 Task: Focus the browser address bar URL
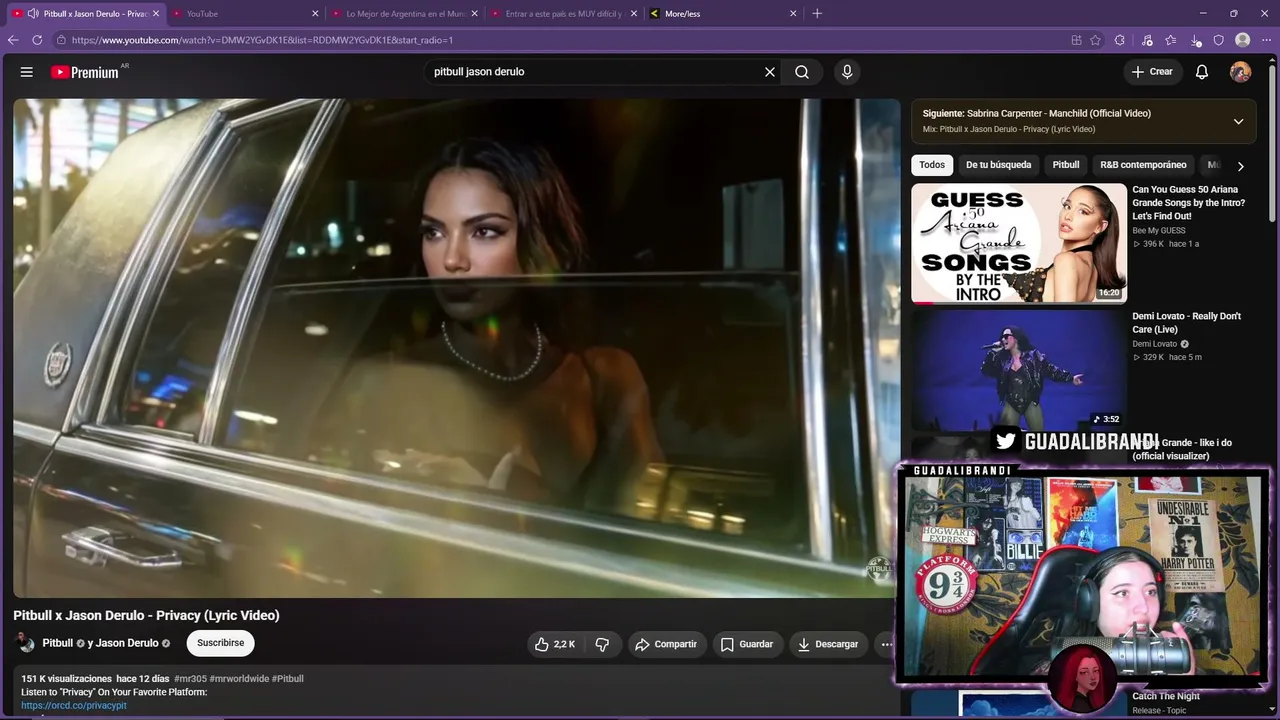[262, 40]
